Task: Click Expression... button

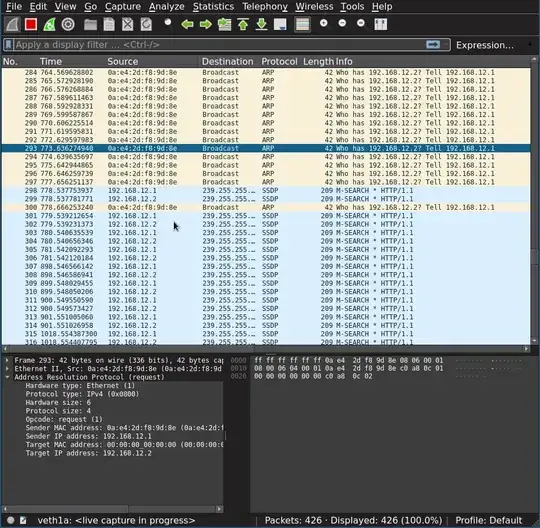Action: click(x=485, y=45)
